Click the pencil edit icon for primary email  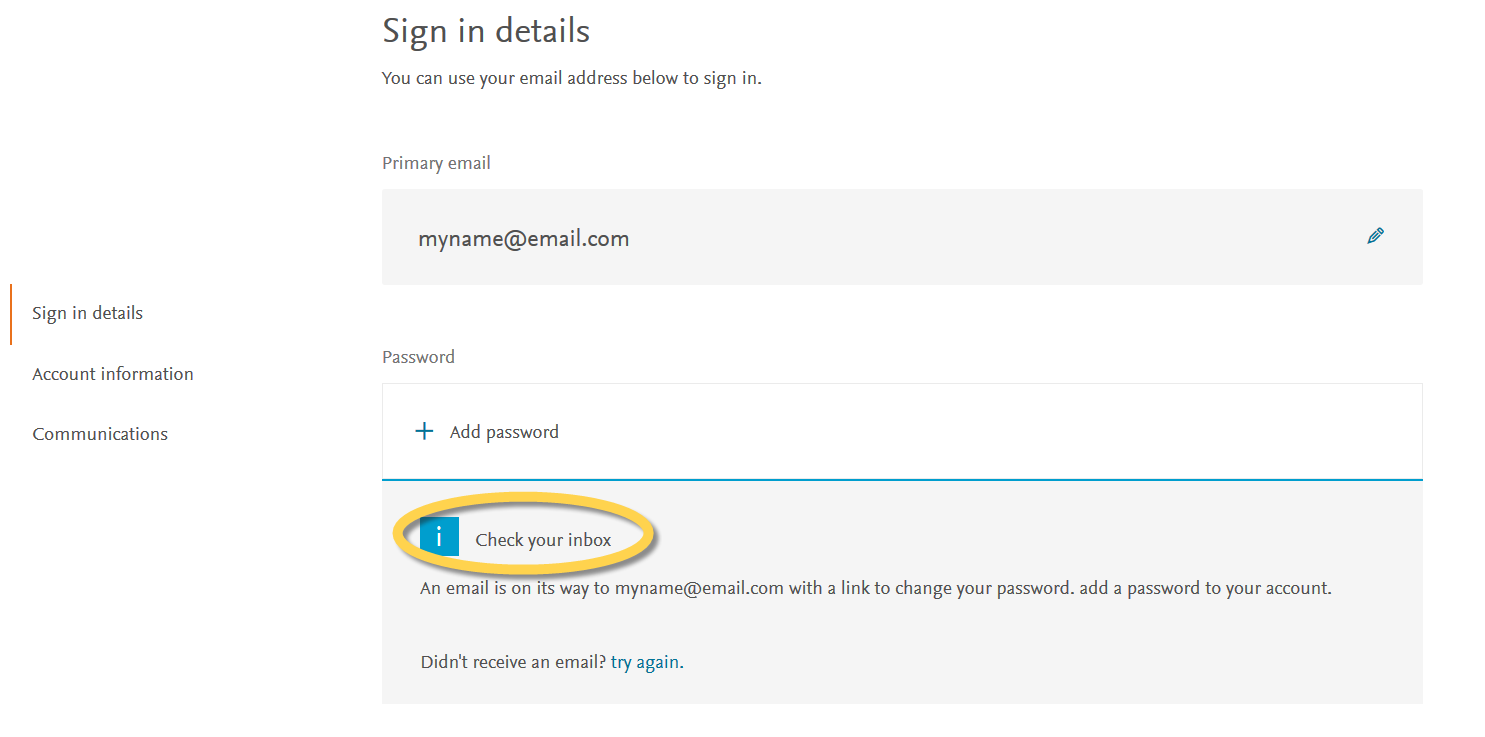(x=1375, y=237)
